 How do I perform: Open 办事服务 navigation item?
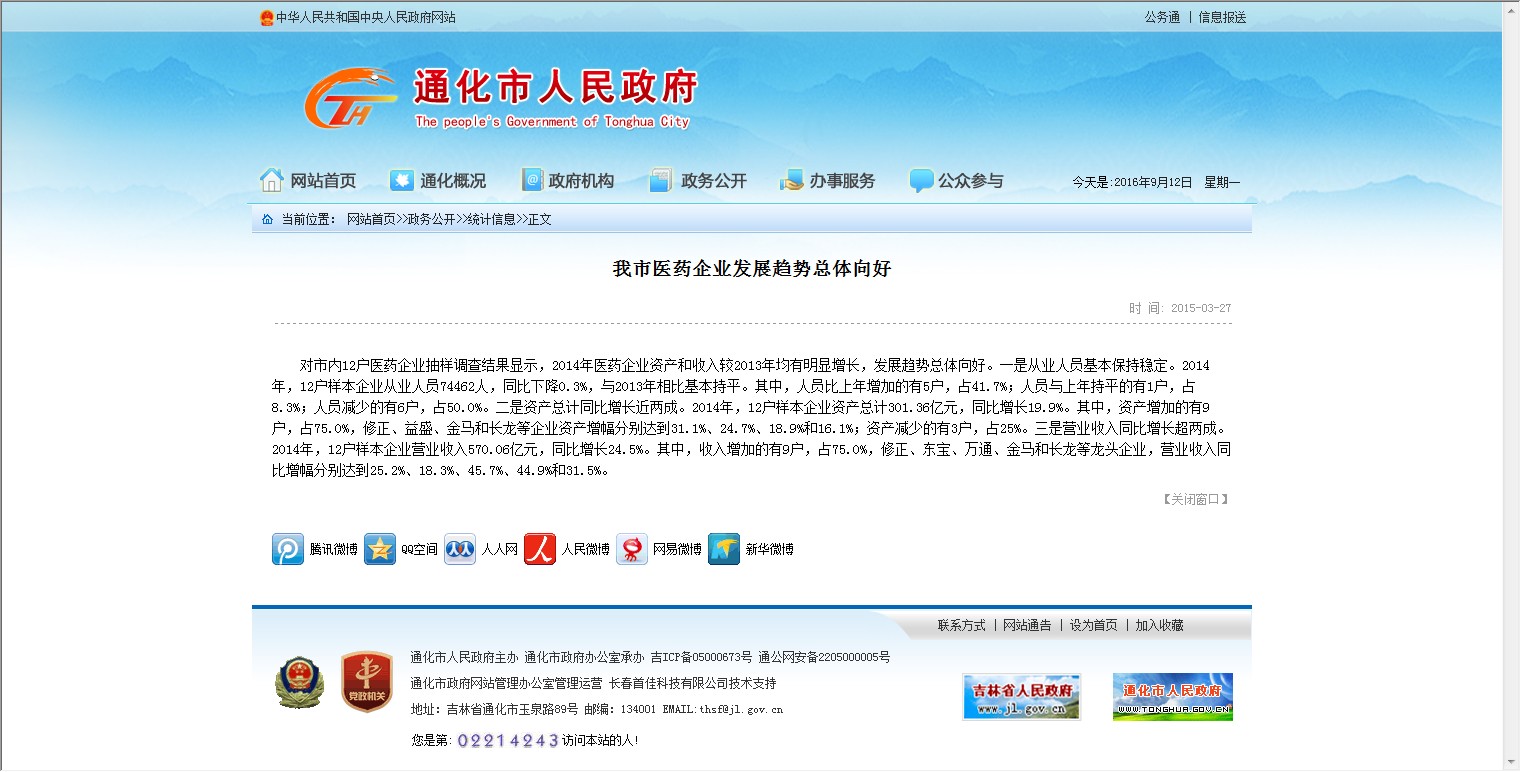pyautogui.click(x=828, y=181)
